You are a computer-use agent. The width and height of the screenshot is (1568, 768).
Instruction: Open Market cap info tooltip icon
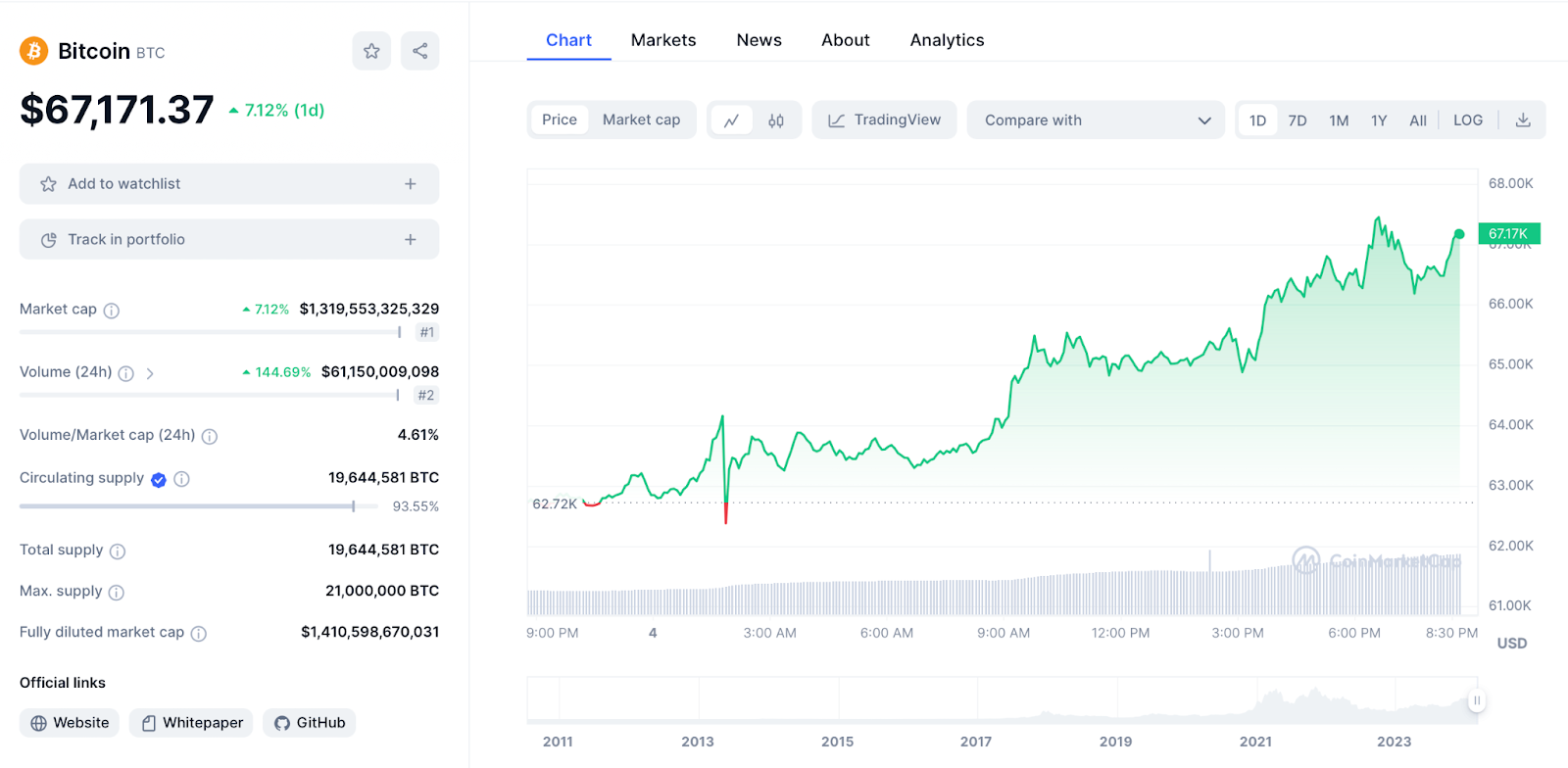click(112, 311)
